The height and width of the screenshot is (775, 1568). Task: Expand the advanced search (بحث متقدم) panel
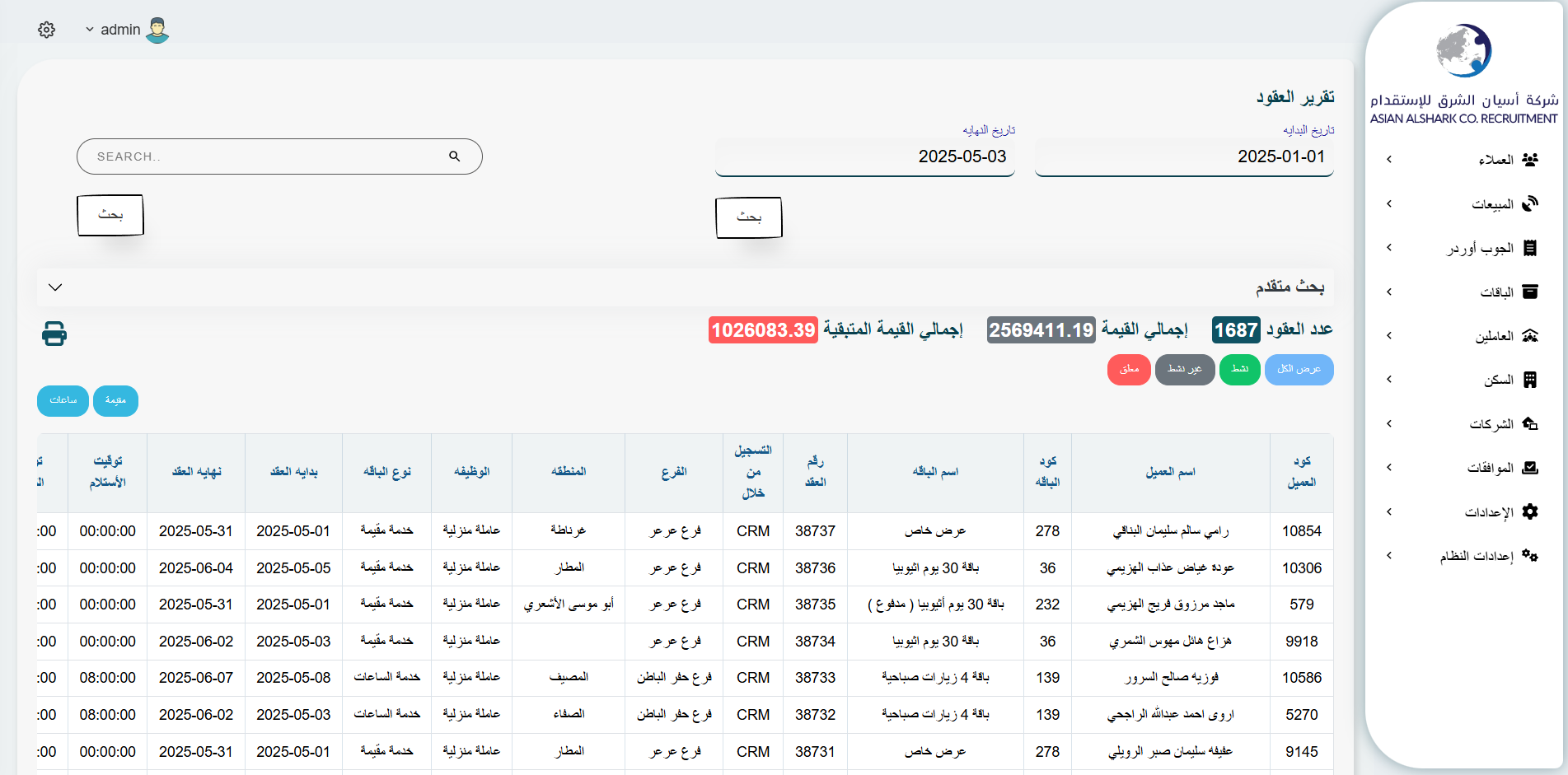(55, 287)
